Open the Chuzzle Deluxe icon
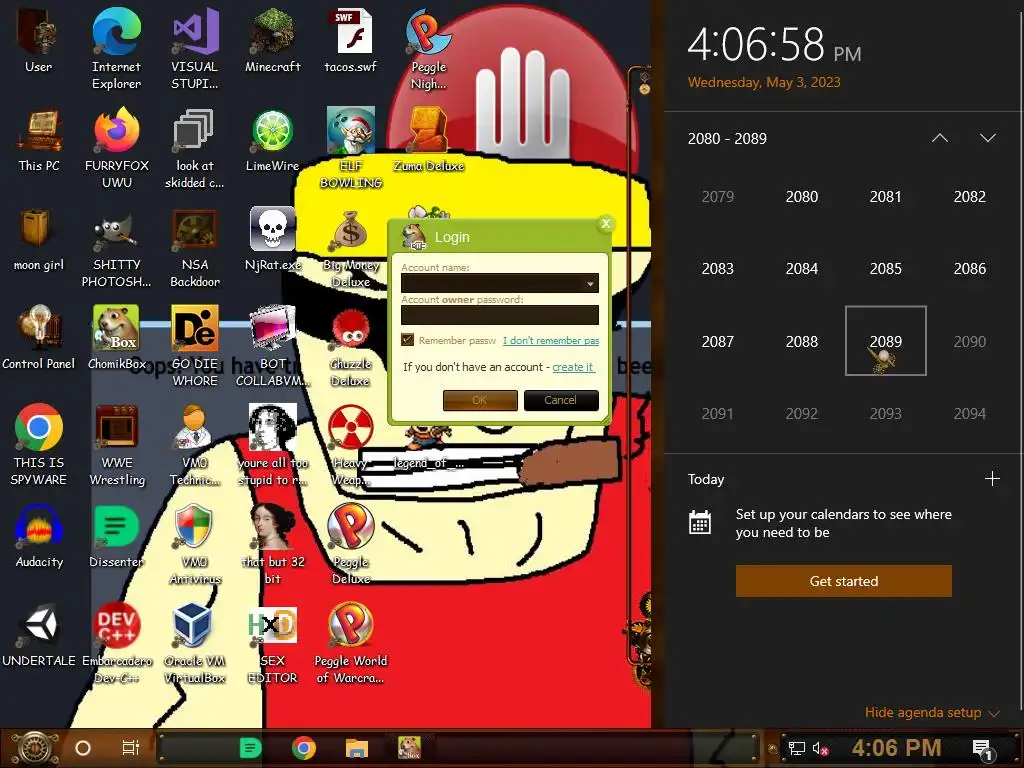1024x768 pixels. [351, 346]
